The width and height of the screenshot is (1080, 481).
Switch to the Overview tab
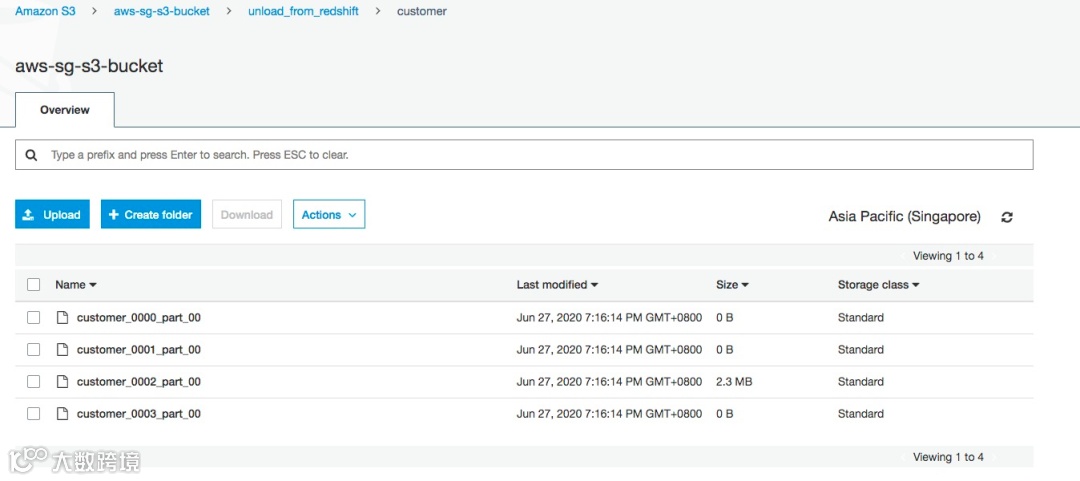pyautogui.click(x=65, y=110)
